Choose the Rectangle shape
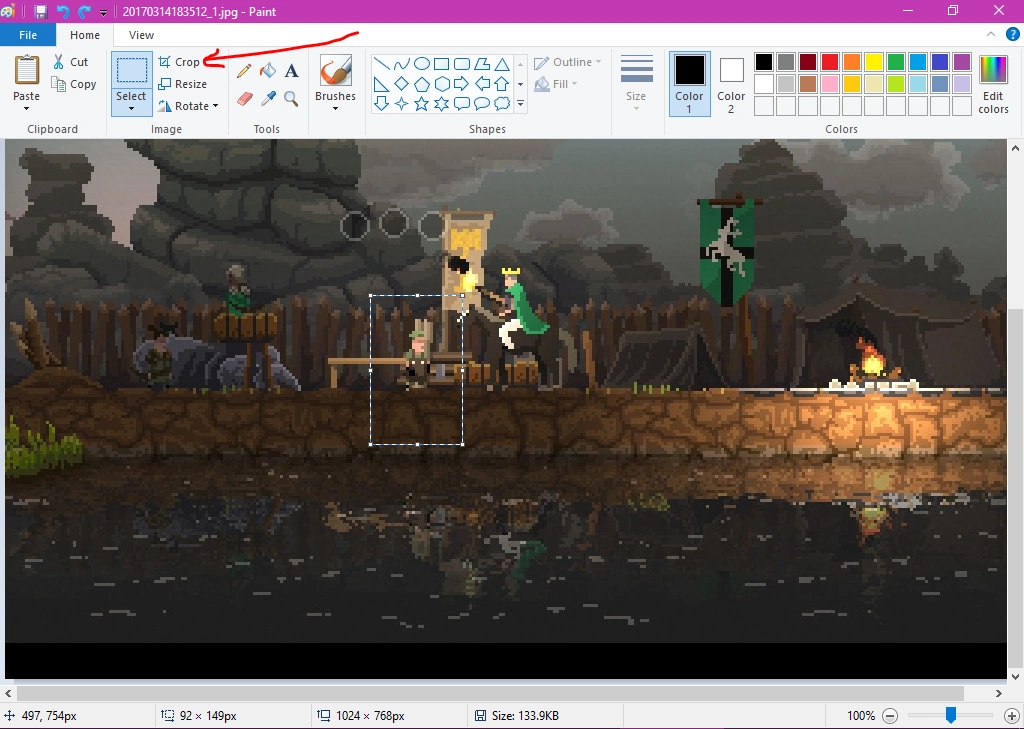The width and height of the screenshot is (1024, 729). pos(441,63)
